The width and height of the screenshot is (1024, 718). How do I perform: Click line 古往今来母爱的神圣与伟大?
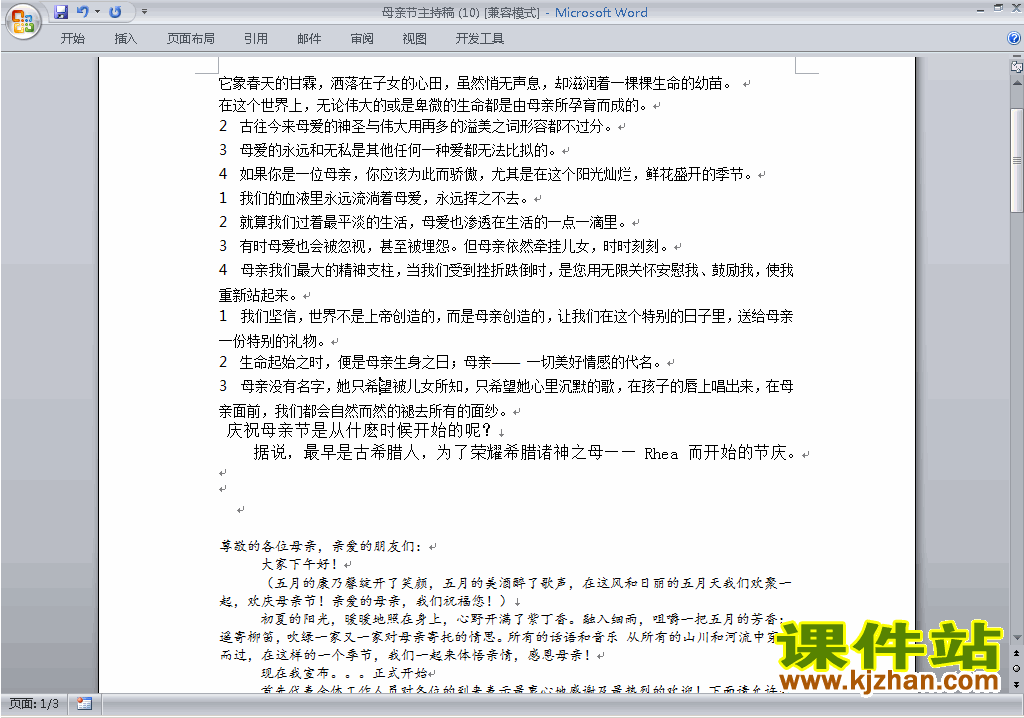pos(415,126)
